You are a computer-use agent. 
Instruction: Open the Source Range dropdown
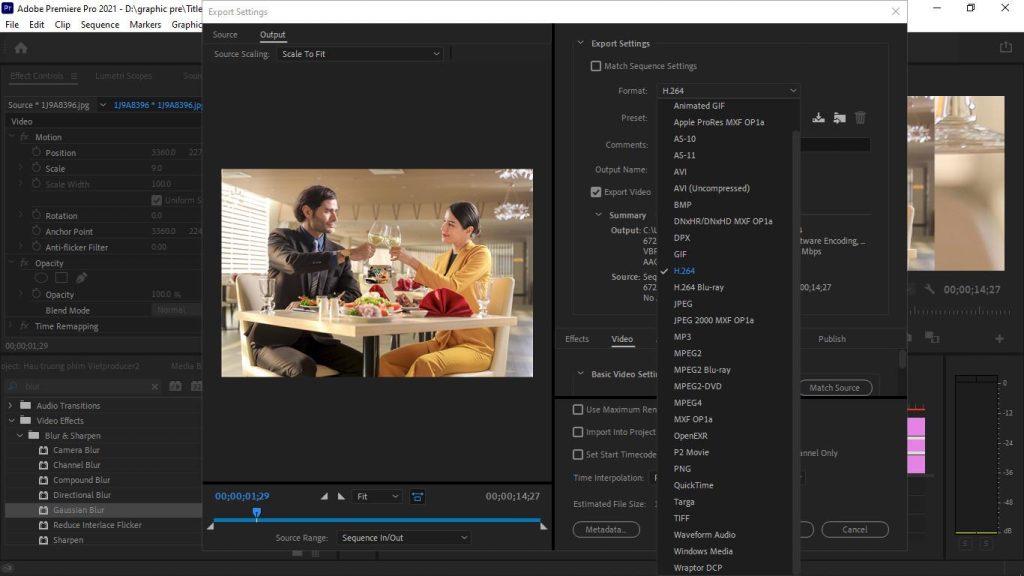click(404, 537)
